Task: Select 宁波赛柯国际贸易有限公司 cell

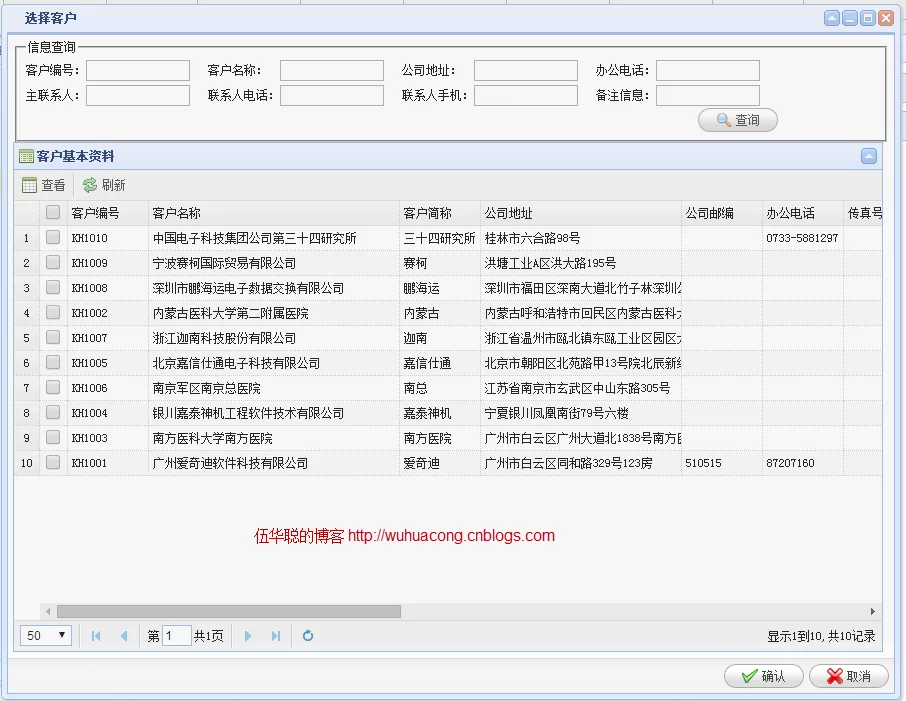Action: (x=273, y=263)
